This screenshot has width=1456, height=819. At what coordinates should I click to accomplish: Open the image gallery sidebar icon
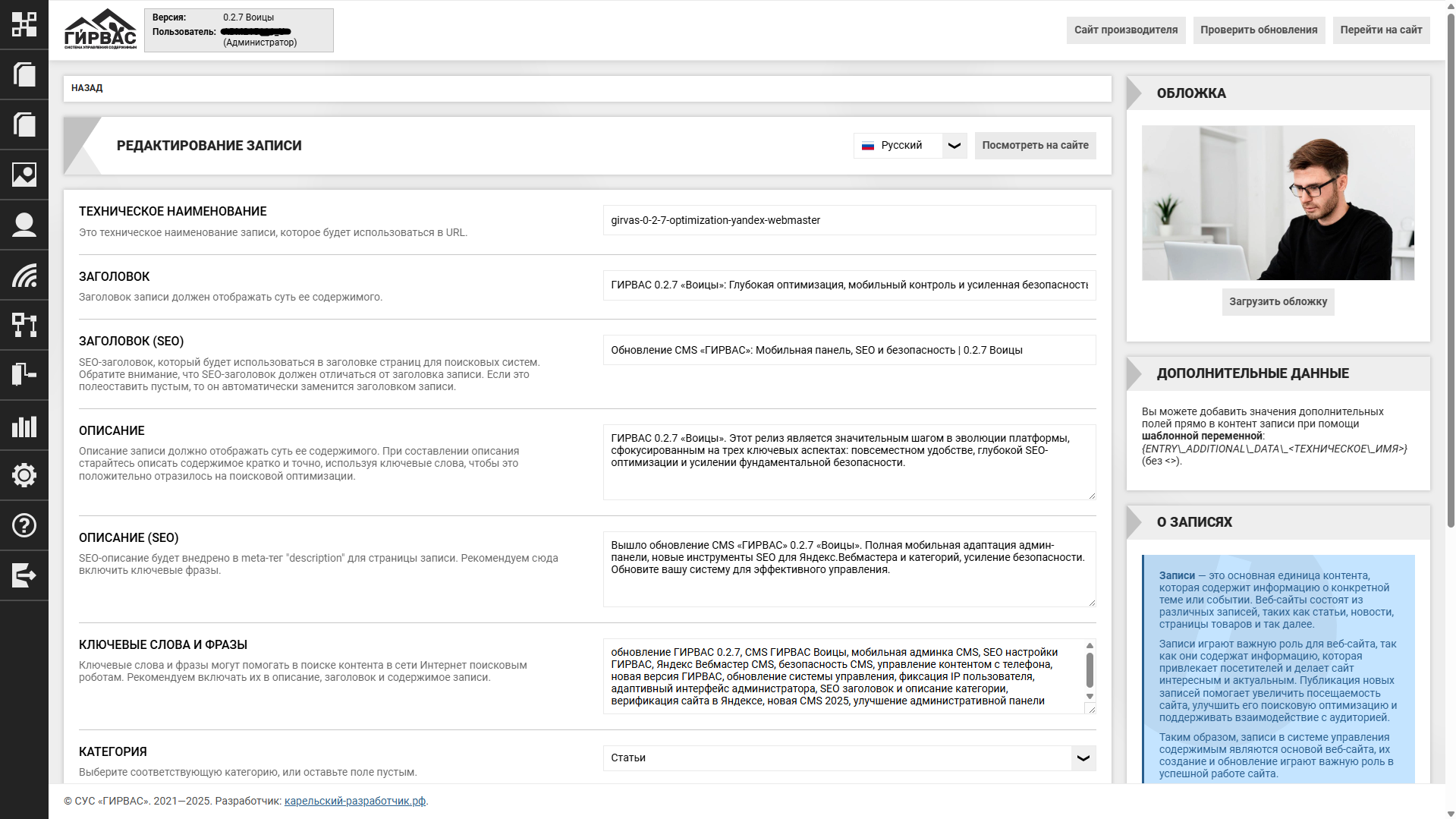tap(24, 175)
